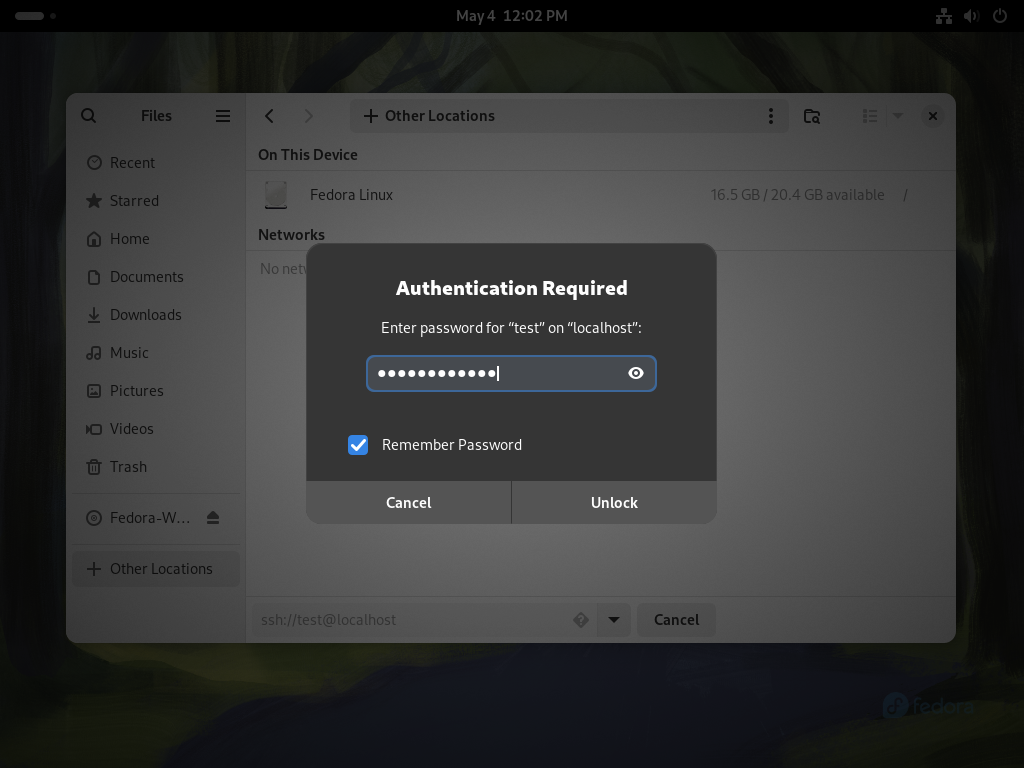
Task: Open Videos folder in sidebar
Action: pos(156,428)
